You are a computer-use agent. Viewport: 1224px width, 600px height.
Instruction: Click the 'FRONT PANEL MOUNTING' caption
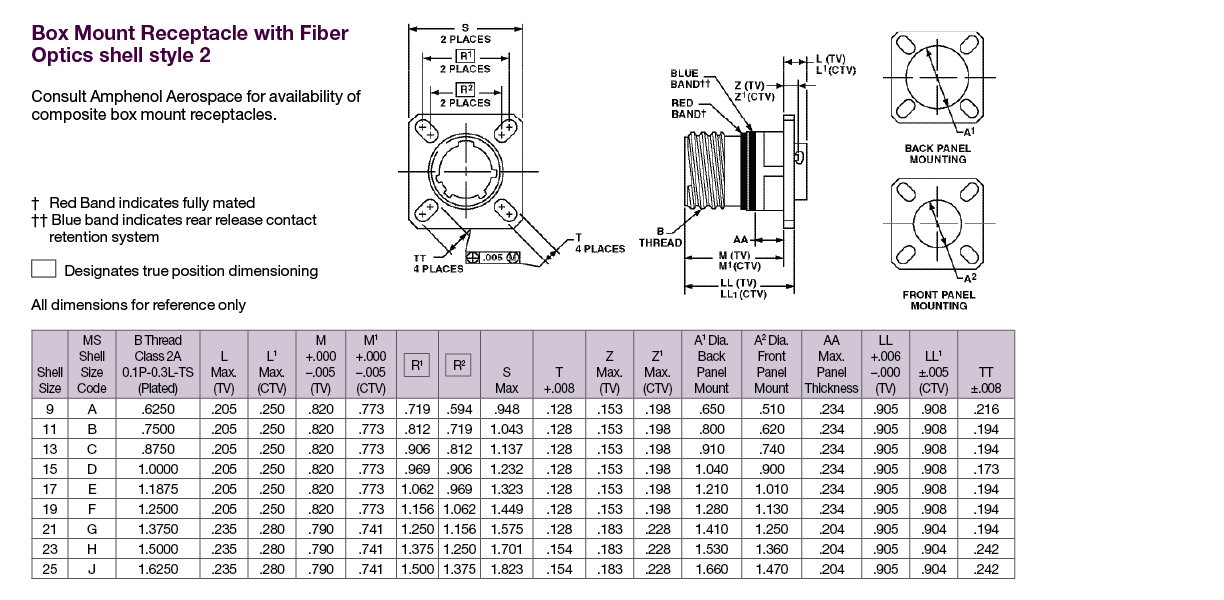pyautogui.click(x=939, y=300)
